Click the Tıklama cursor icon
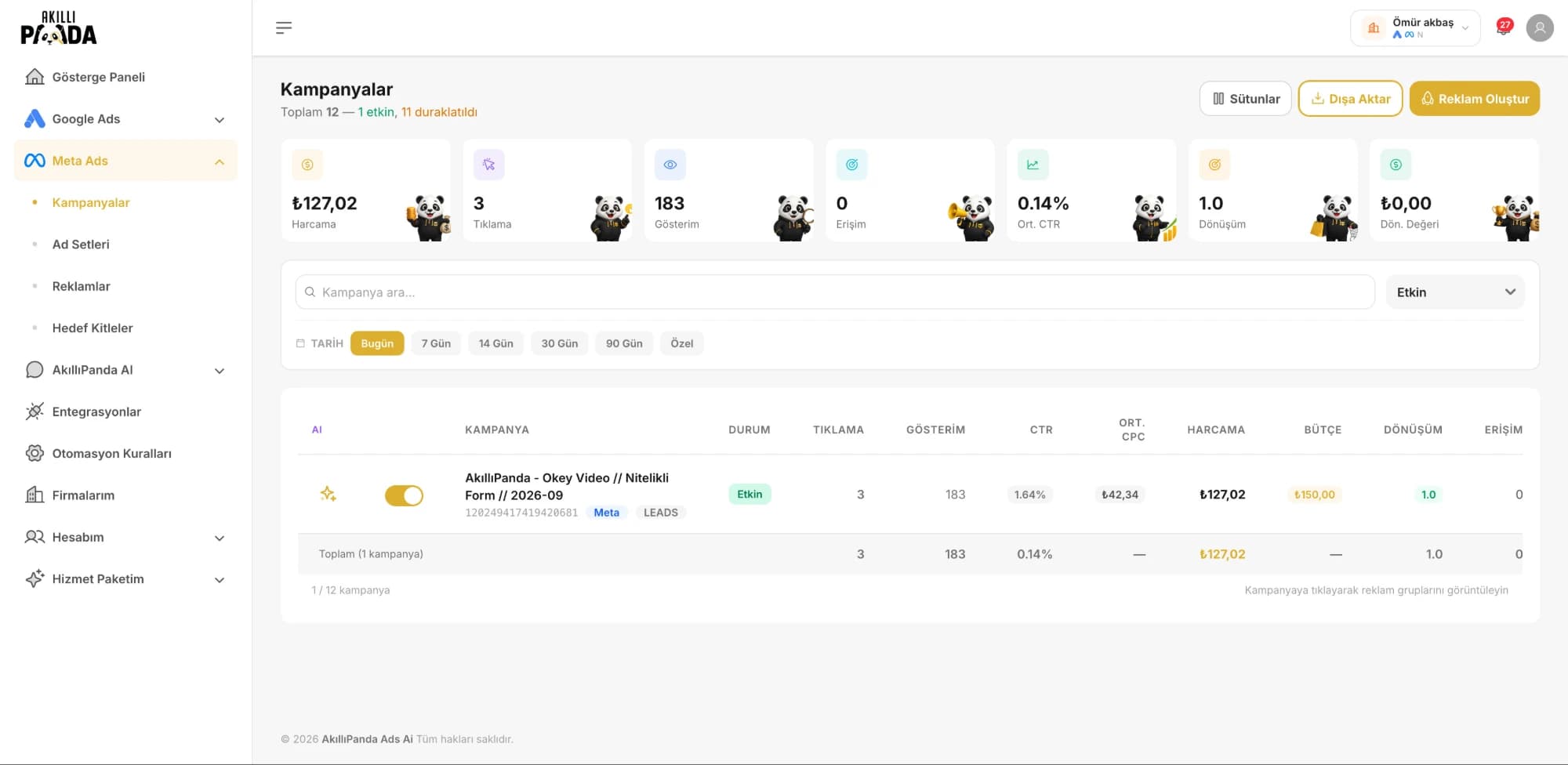The image size is (1568, 765). pyautogui.click(x=489, y=165)
